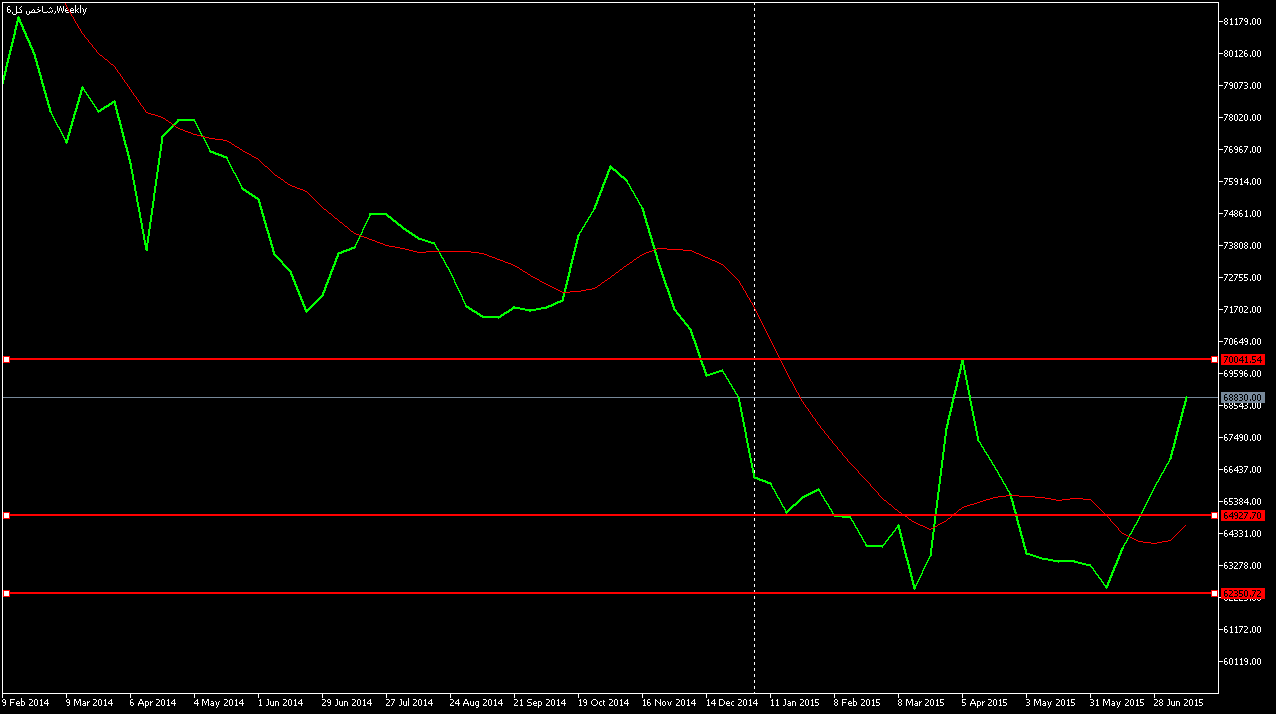The image size is (1276, 714).
Task: Click the 19 Oct 2014 date label
Action: click(604, 702)
